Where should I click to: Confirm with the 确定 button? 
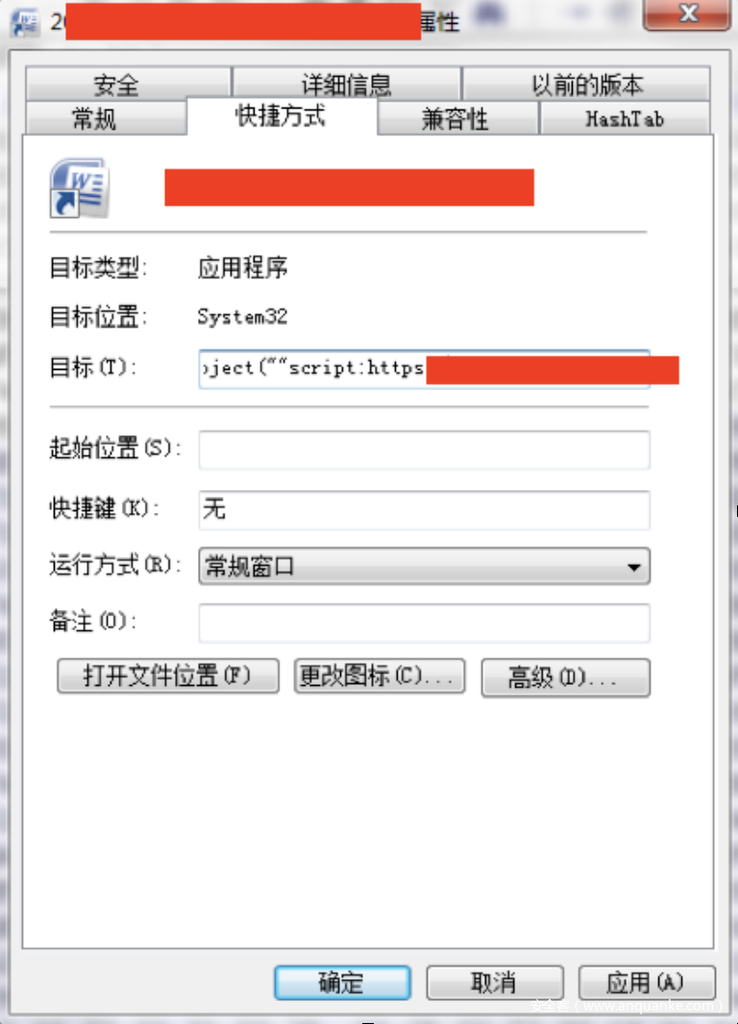(342, 982)
